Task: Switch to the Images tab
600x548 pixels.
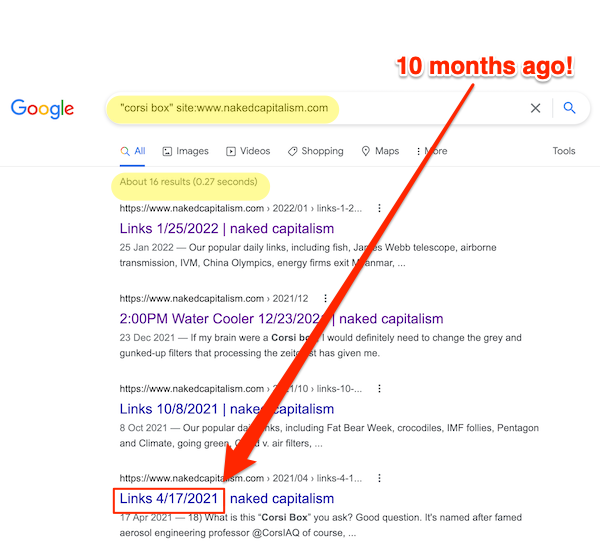Action: click(186, 151)
